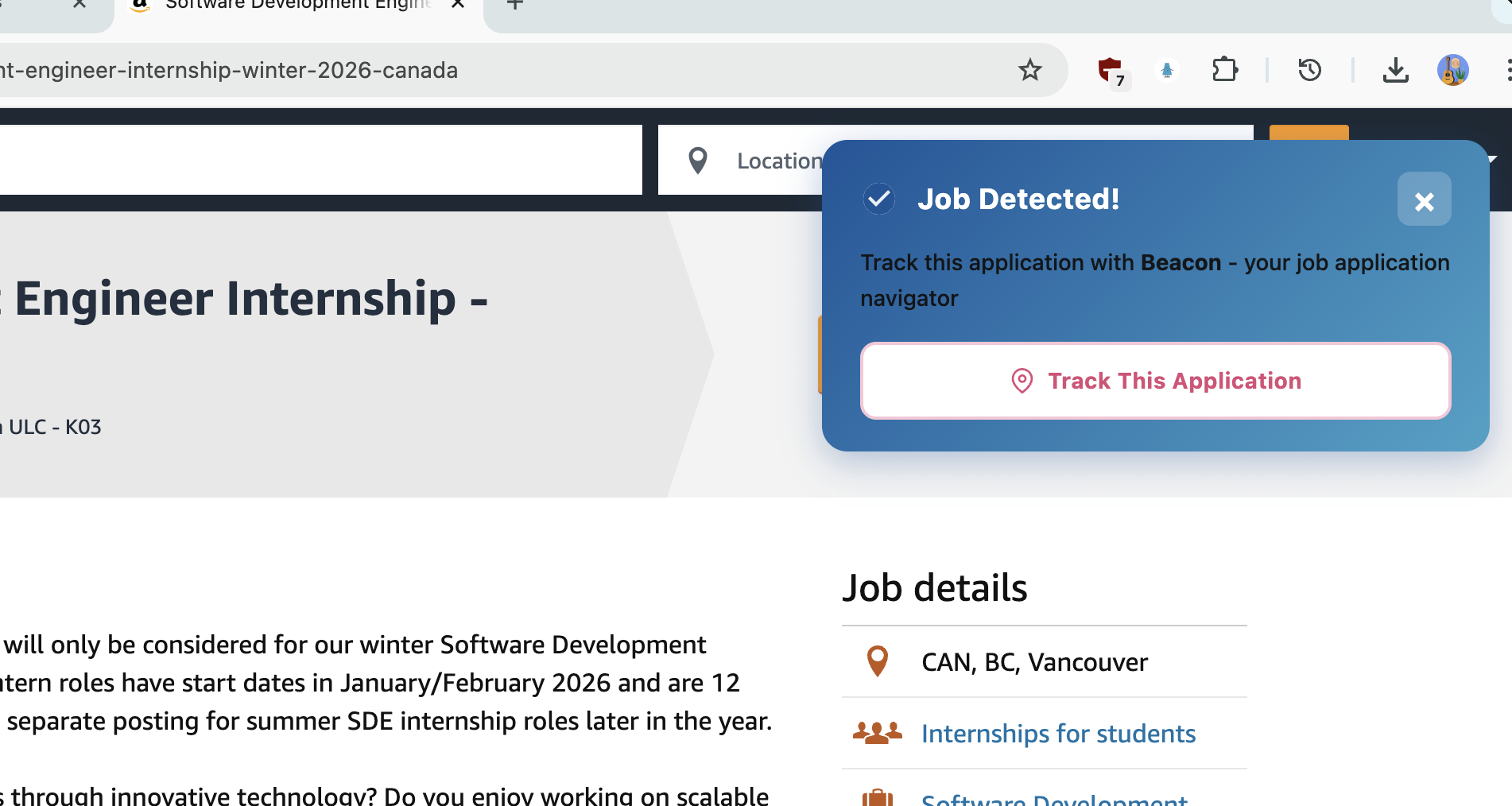The width and height of the screenshot is (1512, 806).
Task: Click the Job details heading
Action: point(935,588)
